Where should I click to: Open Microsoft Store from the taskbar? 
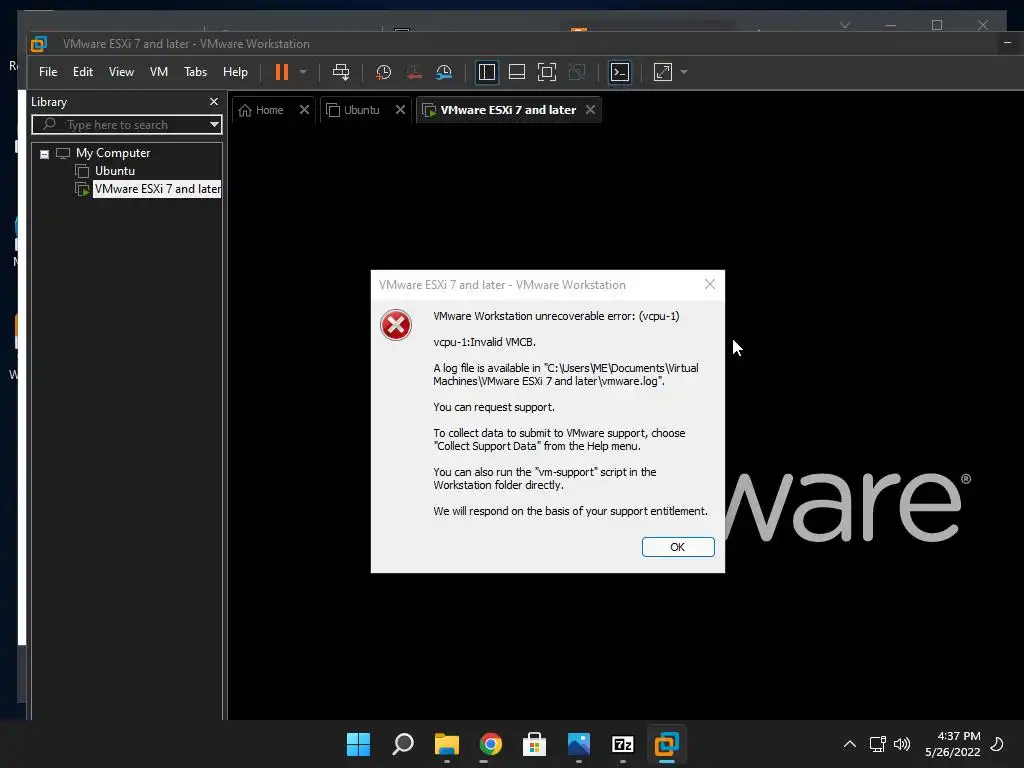(534, 744)
